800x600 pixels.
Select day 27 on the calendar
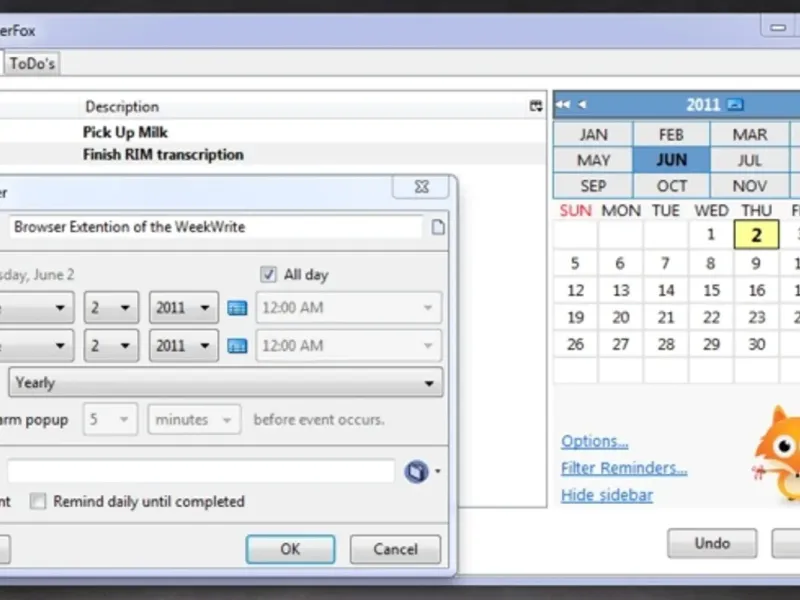point(620,344)
